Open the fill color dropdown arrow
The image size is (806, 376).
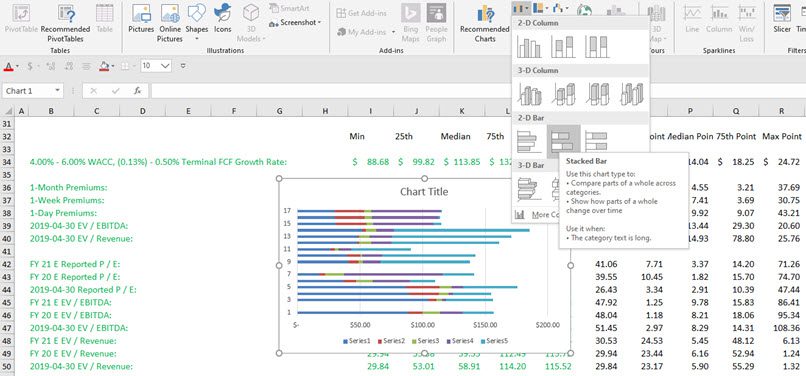coord(114,66)
